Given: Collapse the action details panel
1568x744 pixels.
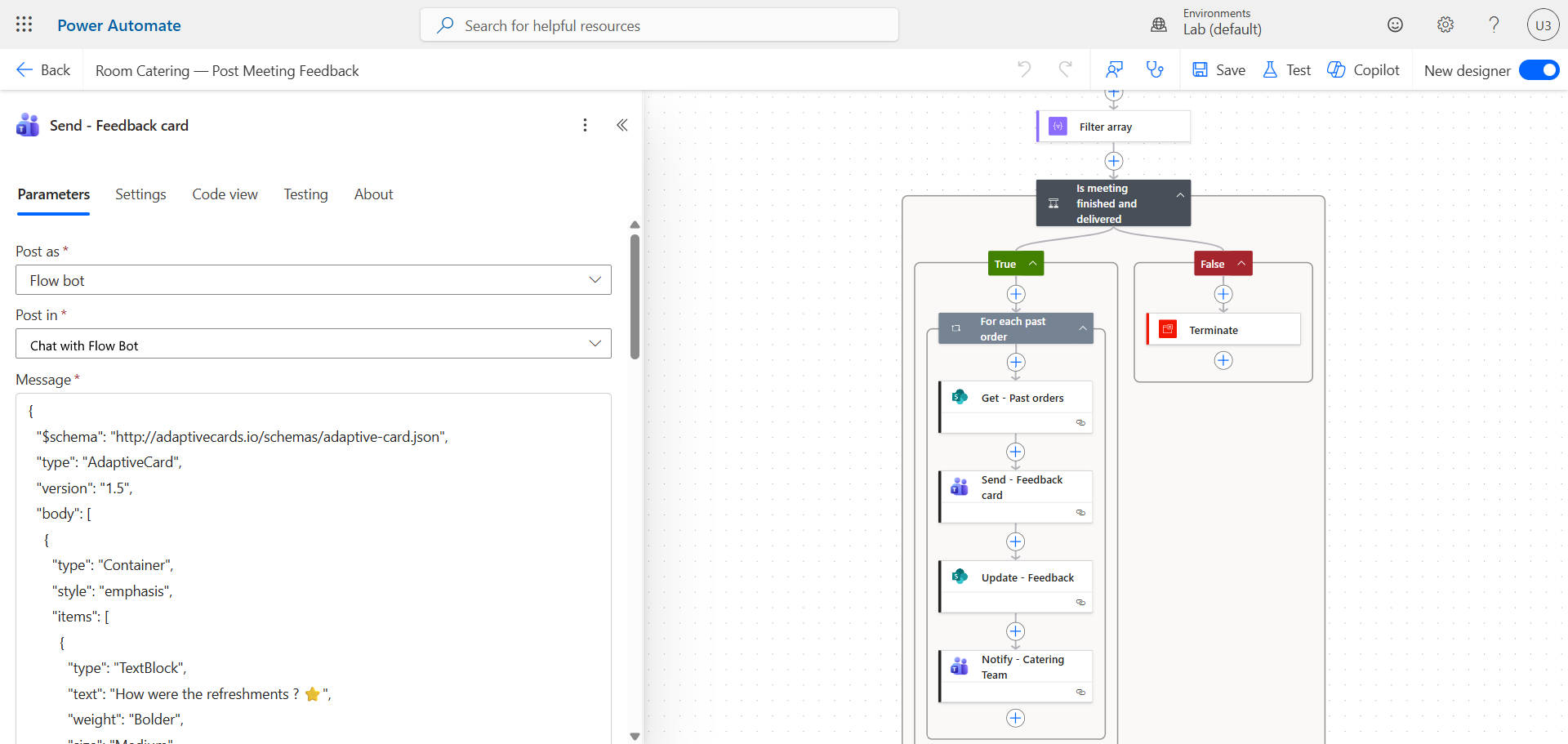Looking at the screenshot, I should (622, 125).
